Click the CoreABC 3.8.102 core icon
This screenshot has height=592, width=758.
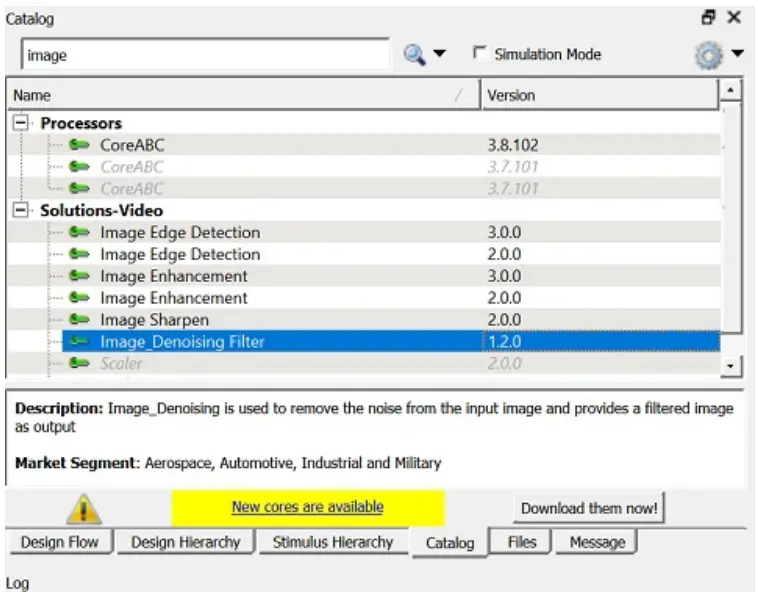pyautogui.click(x=79, y=146)
